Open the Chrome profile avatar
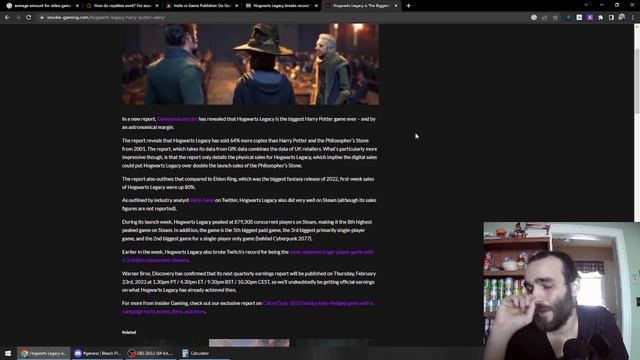This screenshot has height=360, width=640. click(x=622, y=18)
